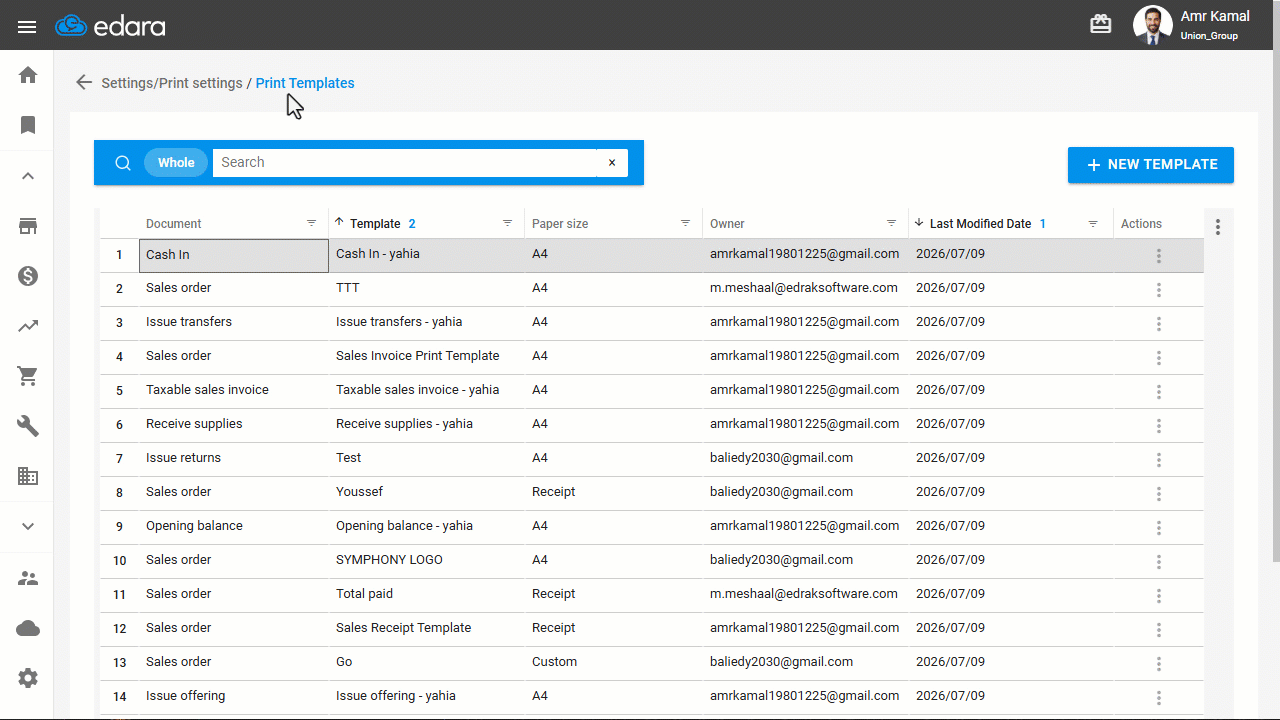Open the Paper size column filter menu
Image resolution: width=1280 pixels, height=720 pixels.
686,224
